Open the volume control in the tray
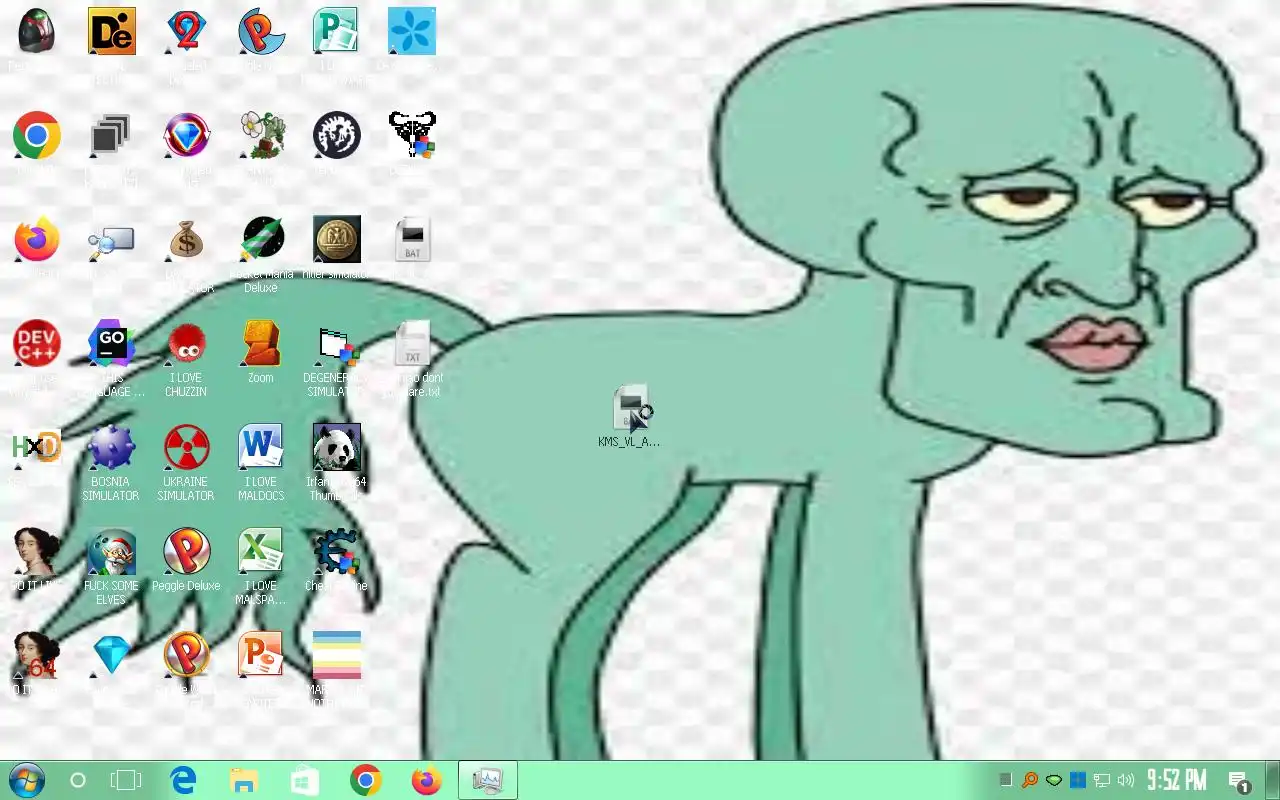Viewport: 1280px width, 800px height. click(1126, 780)
